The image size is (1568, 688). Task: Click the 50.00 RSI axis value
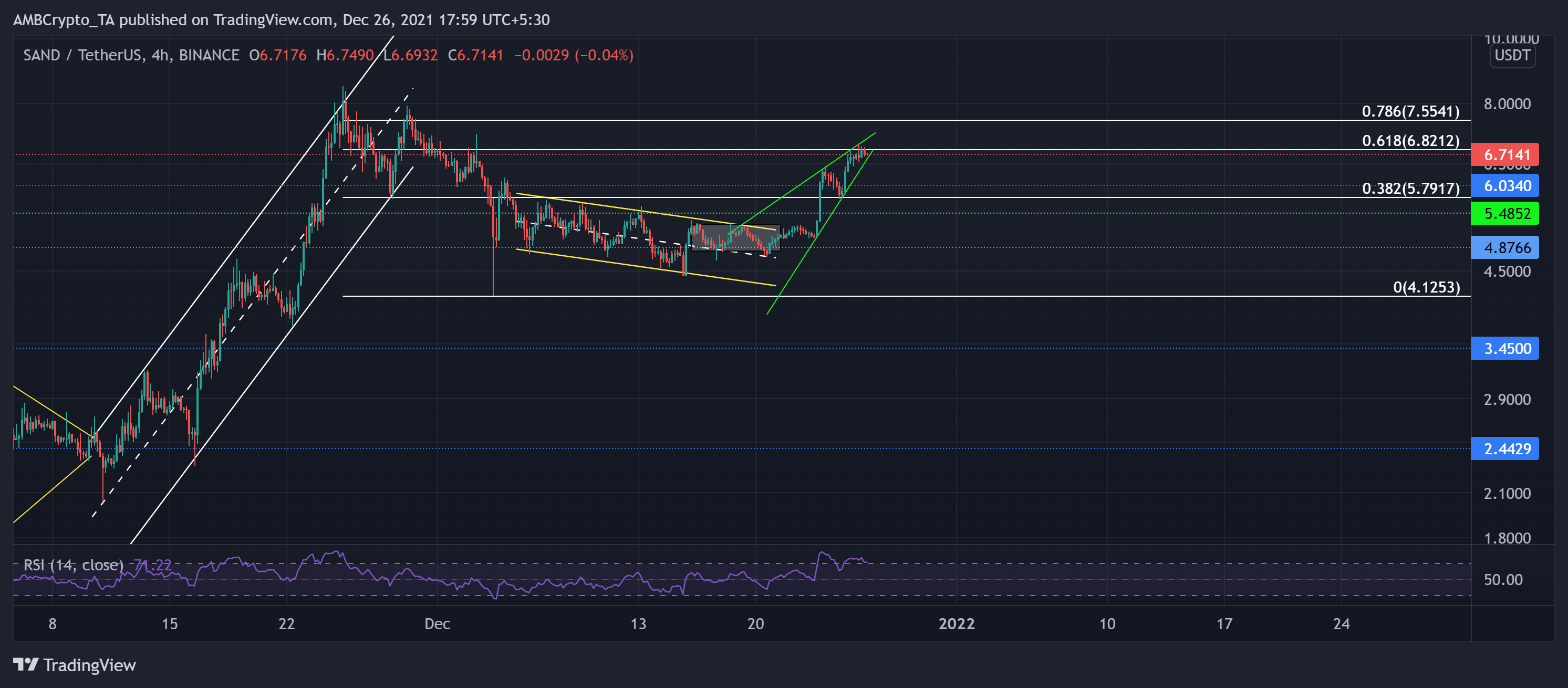click(1503, 580)
